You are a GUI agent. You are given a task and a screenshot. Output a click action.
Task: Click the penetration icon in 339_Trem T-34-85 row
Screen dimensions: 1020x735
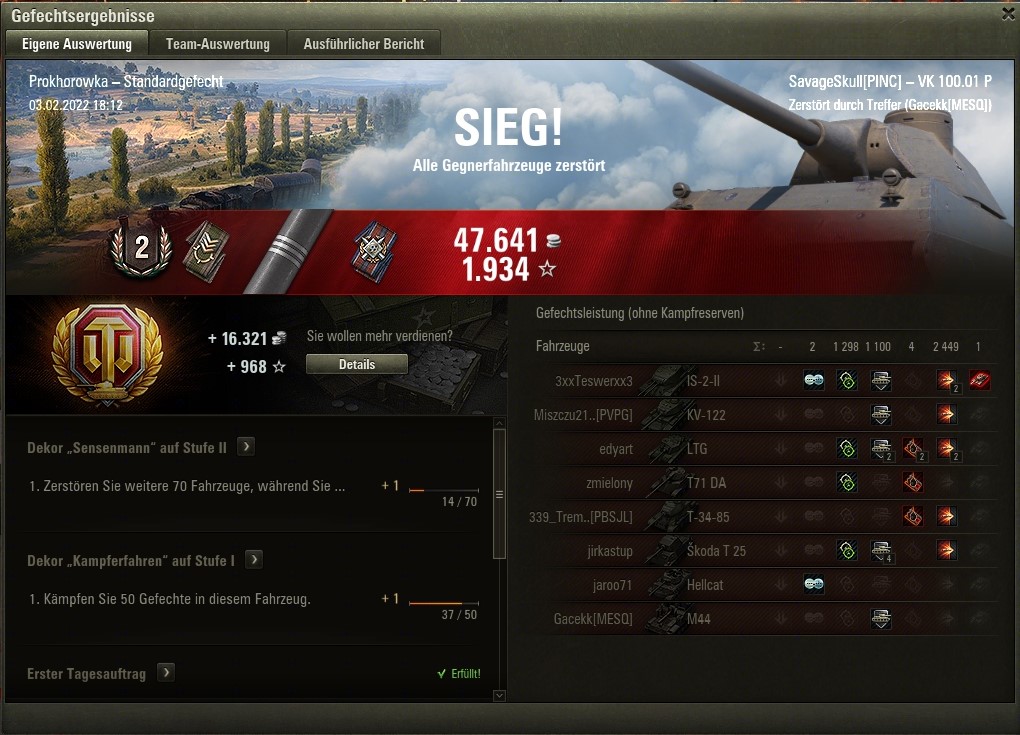[946, 516]
